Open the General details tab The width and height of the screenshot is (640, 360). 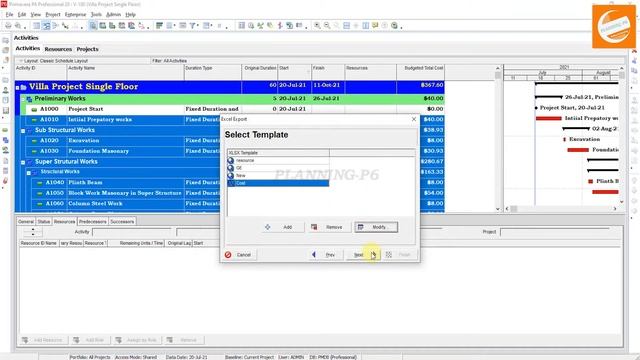click(x=26, y=221)
